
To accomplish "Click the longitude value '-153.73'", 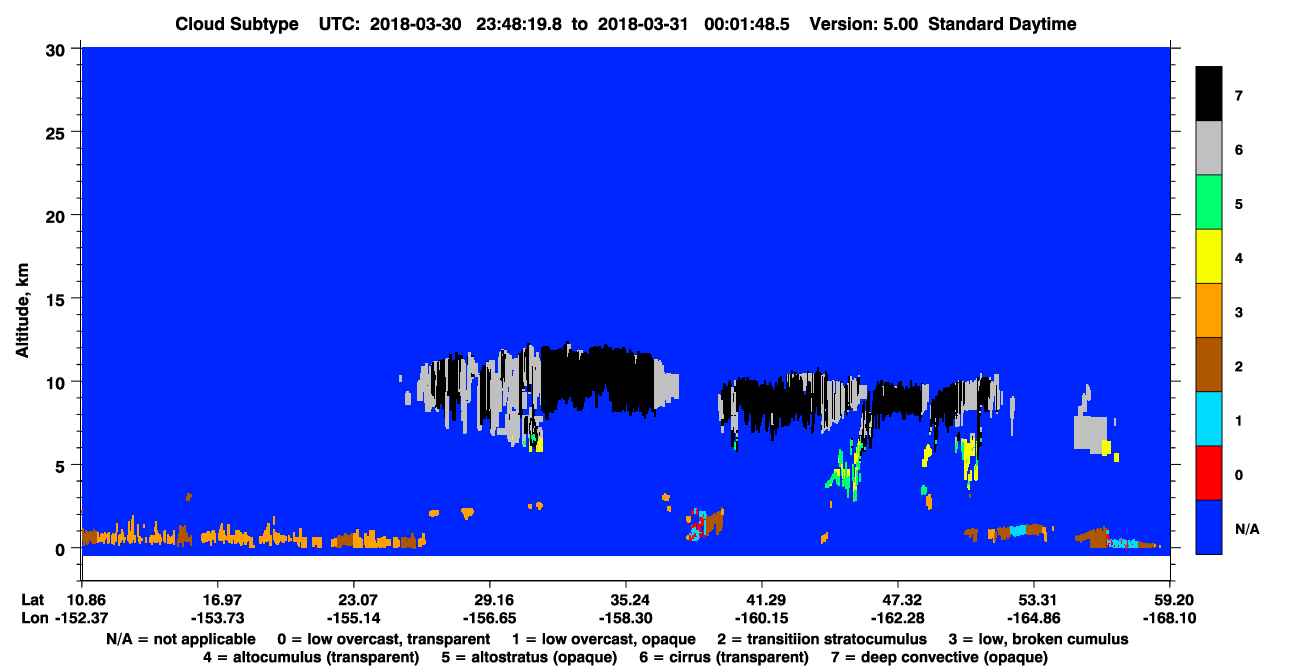I will click(x=217, y=618).
